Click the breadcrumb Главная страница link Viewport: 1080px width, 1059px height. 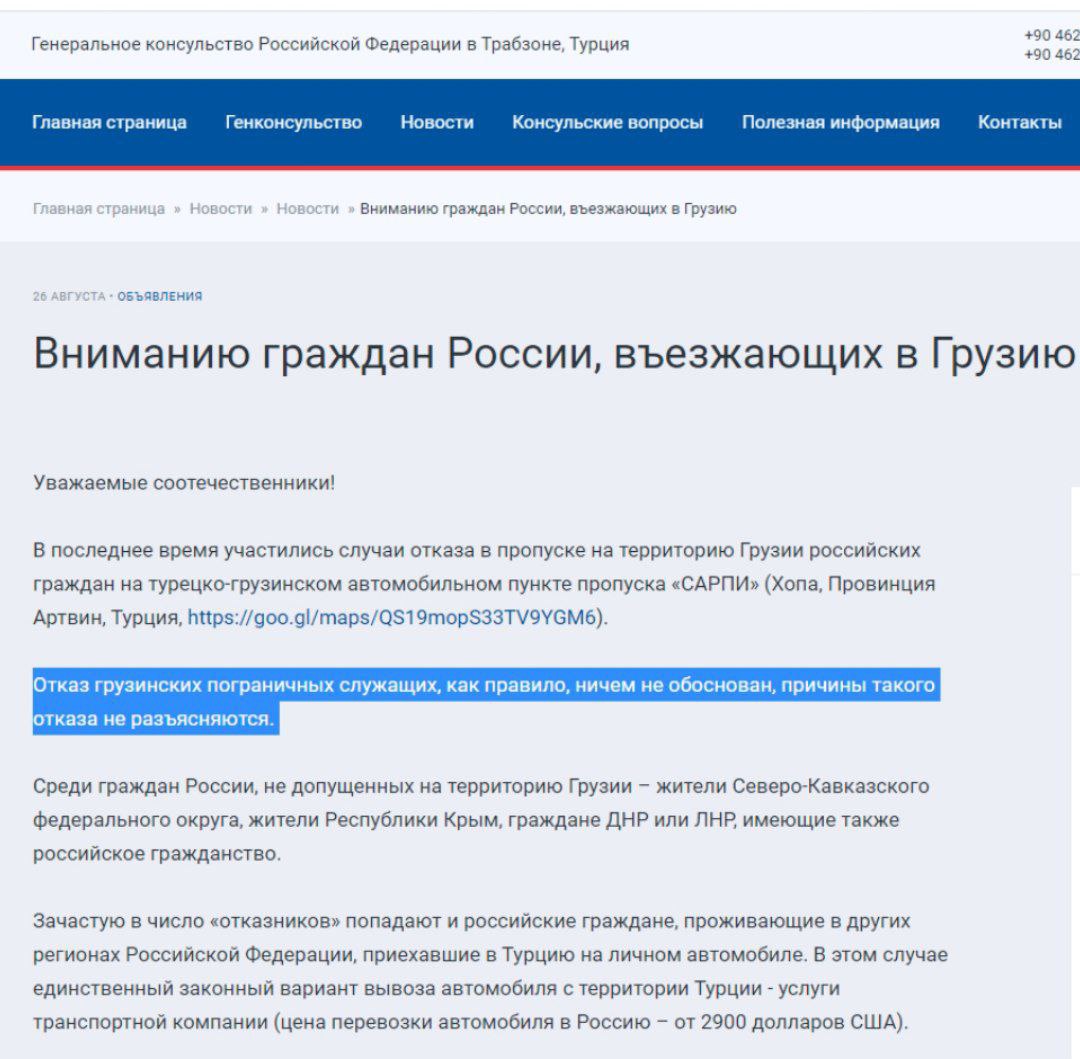point(98,209)
